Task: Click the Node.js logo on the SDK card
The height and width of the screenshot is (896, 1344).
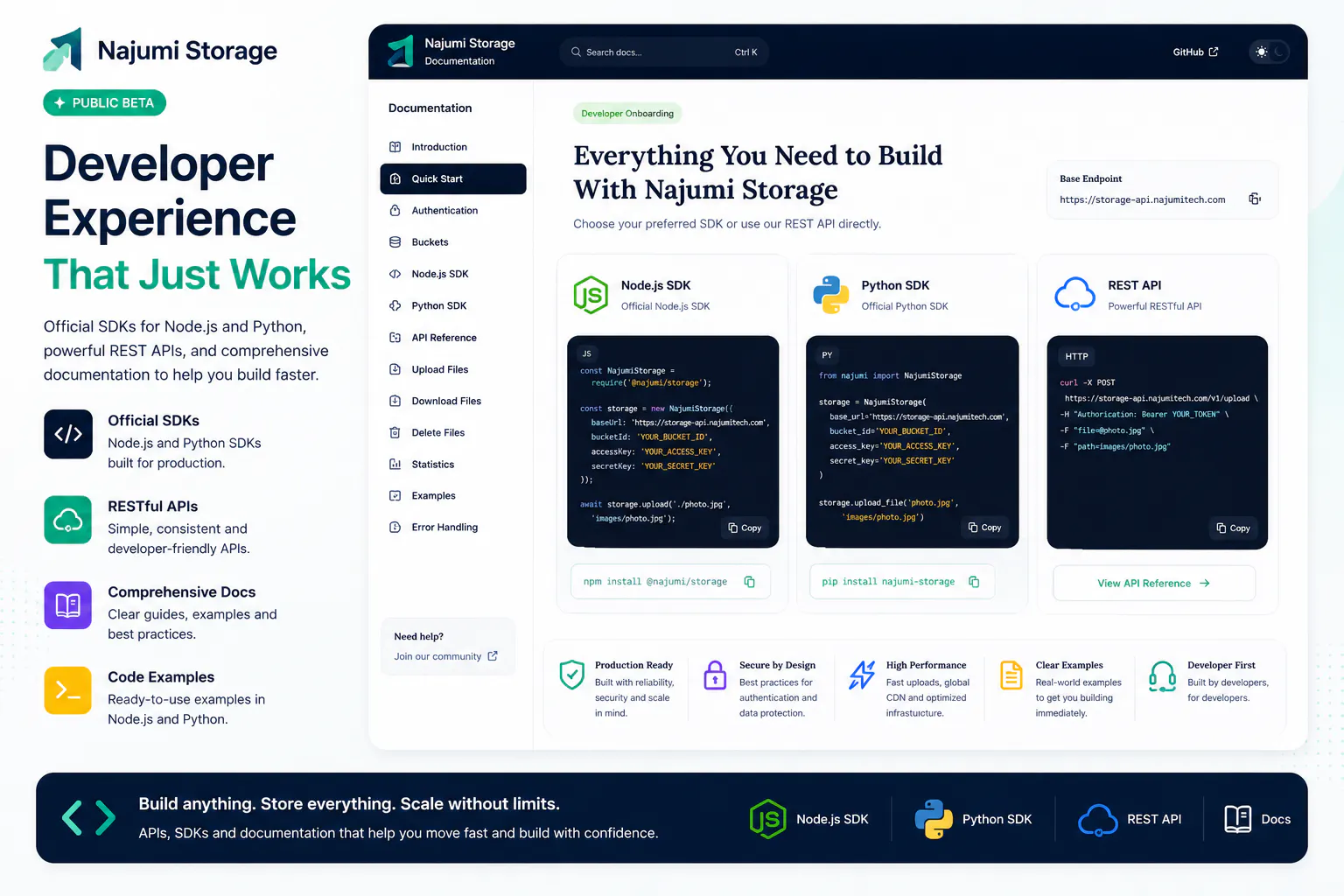Action: coord(591,295)
